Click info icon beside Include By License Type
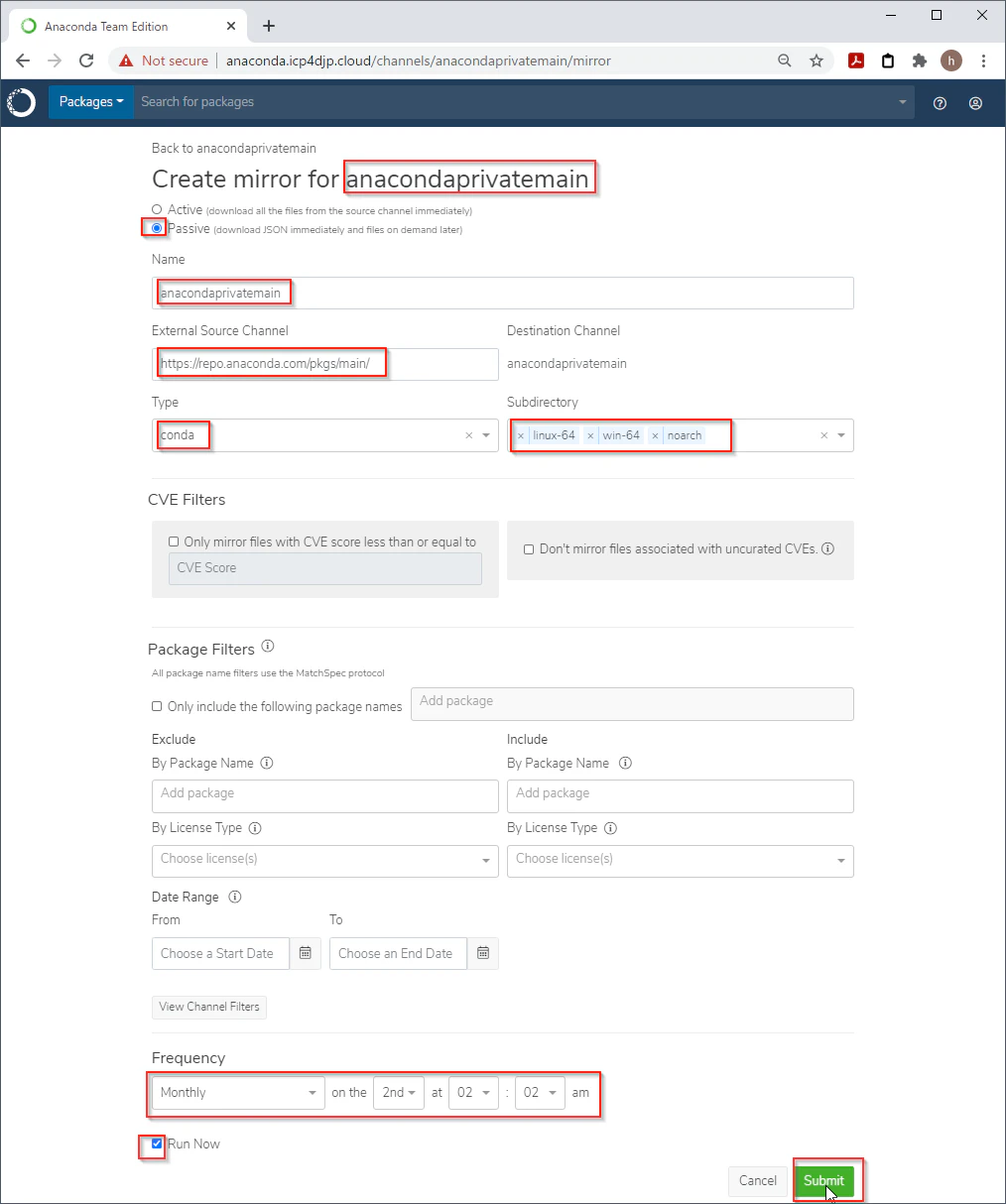This screenshot has height=1204, width=1006. [x=610, y=828]
